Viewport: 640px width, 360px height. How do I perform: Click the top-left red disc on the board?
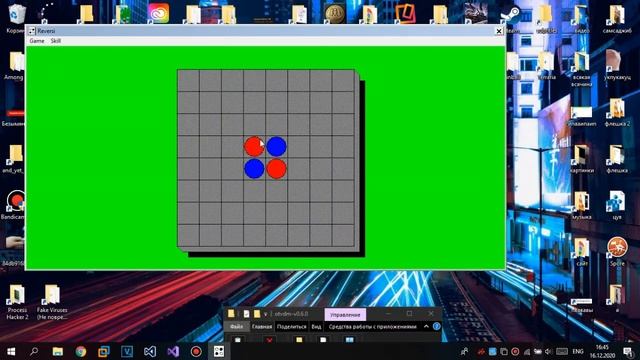[254, 147]
